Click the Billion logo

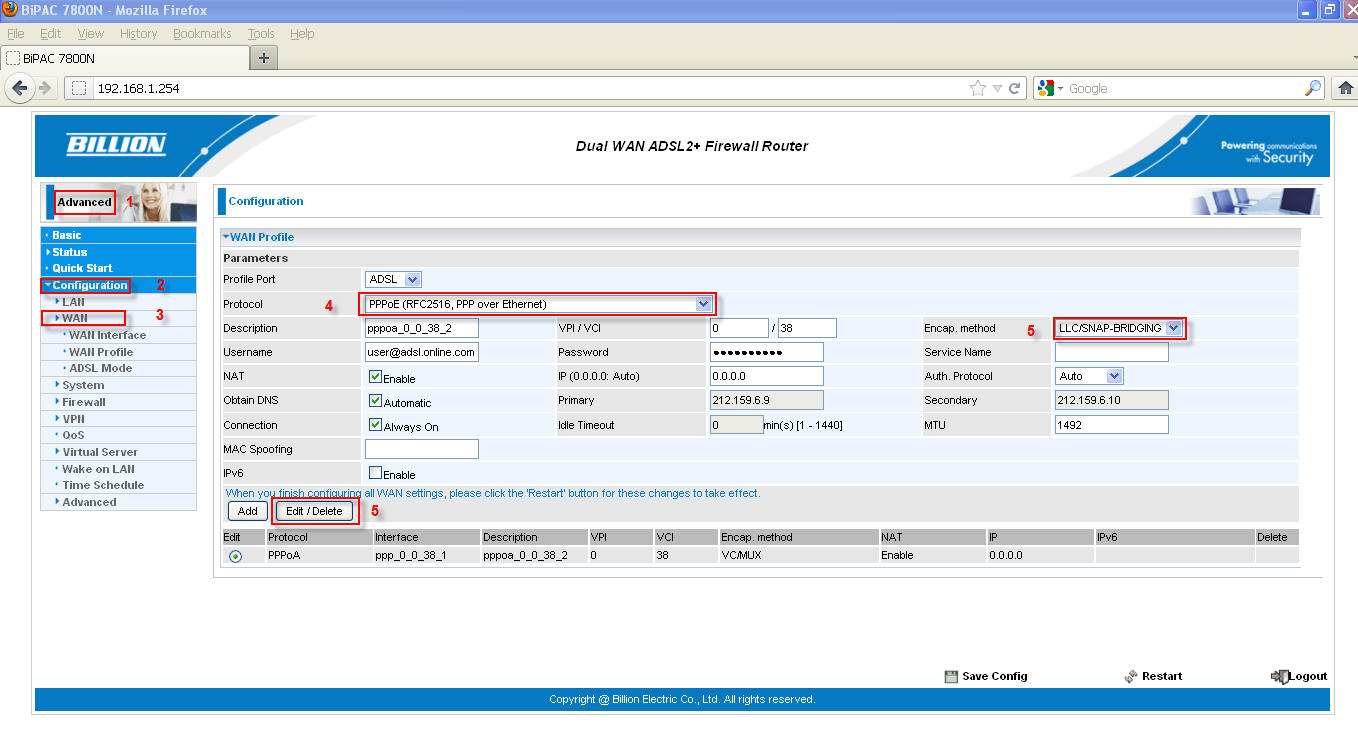(x=116, y=145)
